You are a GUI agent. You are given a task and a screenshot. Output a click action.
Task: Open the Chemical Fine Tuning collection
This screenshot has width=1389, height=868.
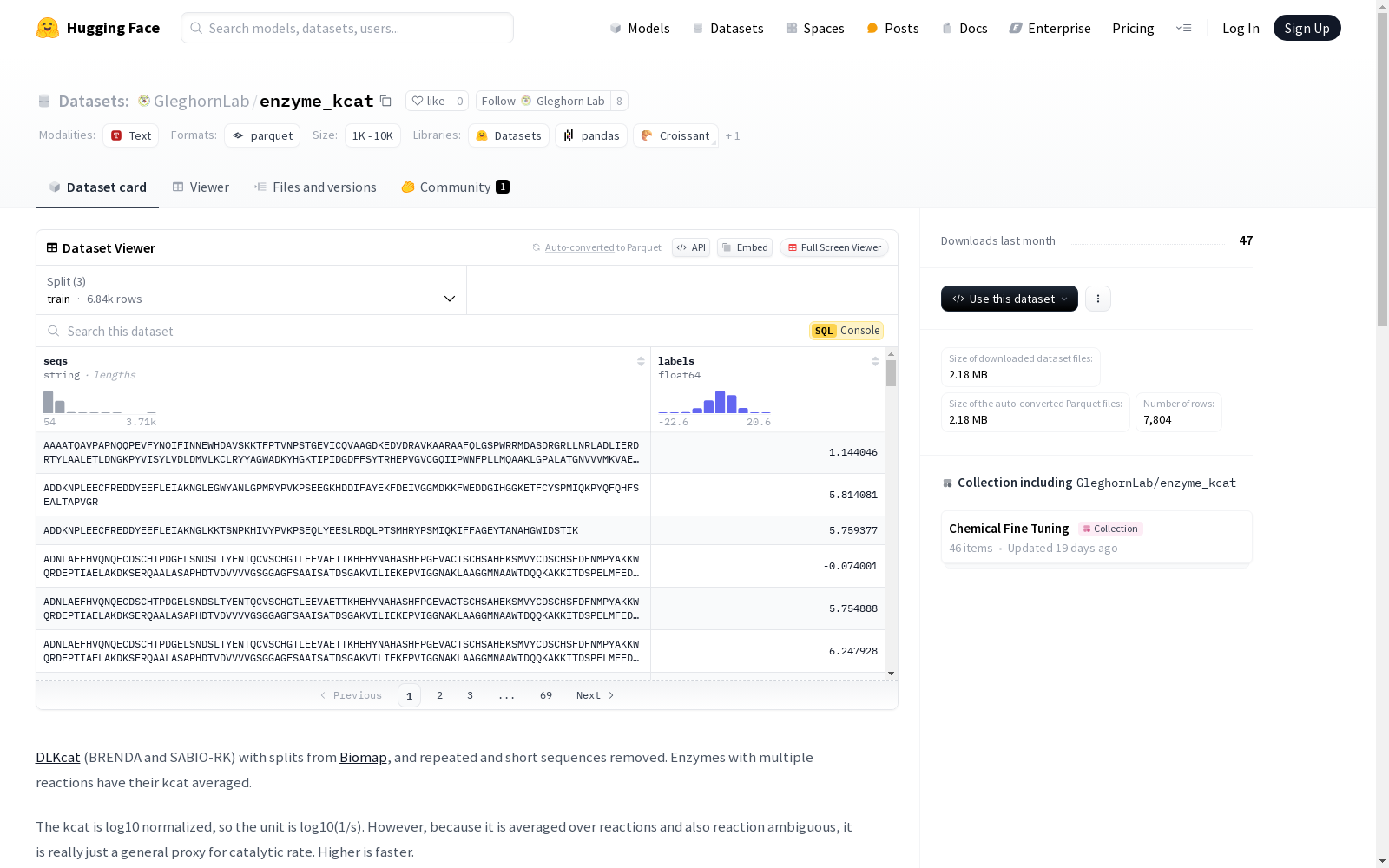1096,537
